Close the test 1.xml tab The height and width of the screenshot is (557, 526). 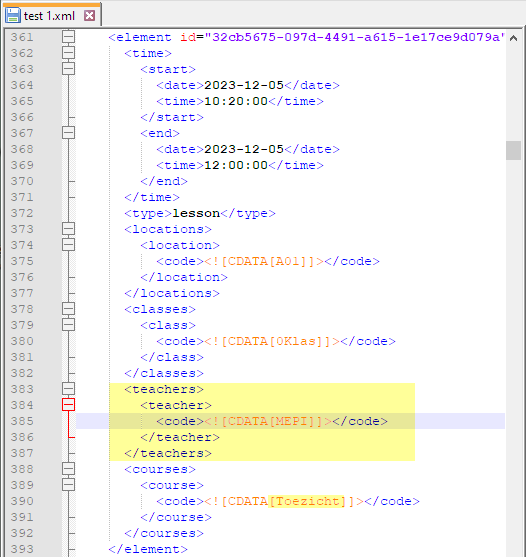90,16
